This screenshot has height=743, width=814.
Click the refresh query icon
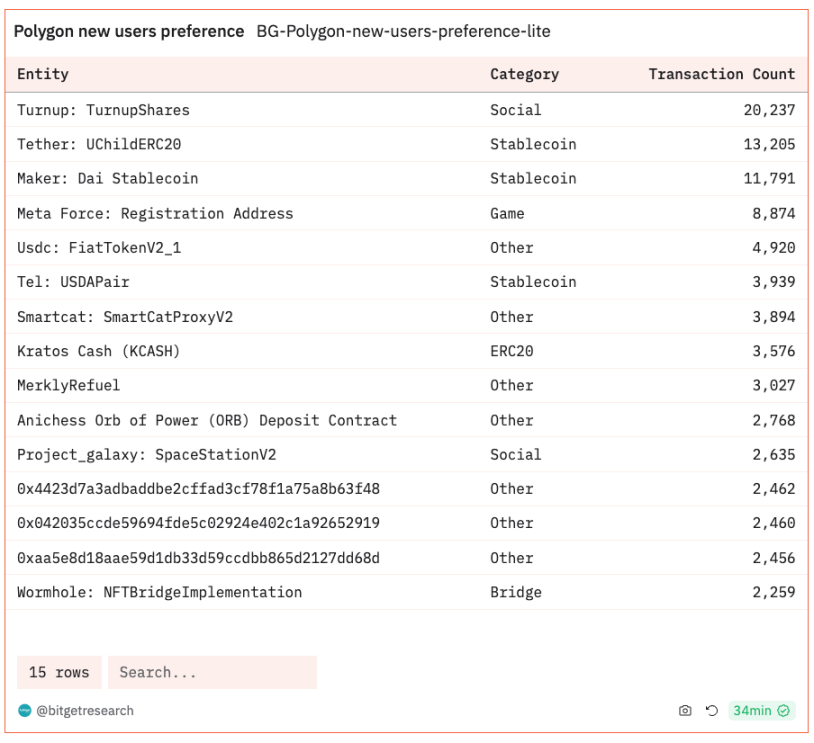click(x=712, y=711)
